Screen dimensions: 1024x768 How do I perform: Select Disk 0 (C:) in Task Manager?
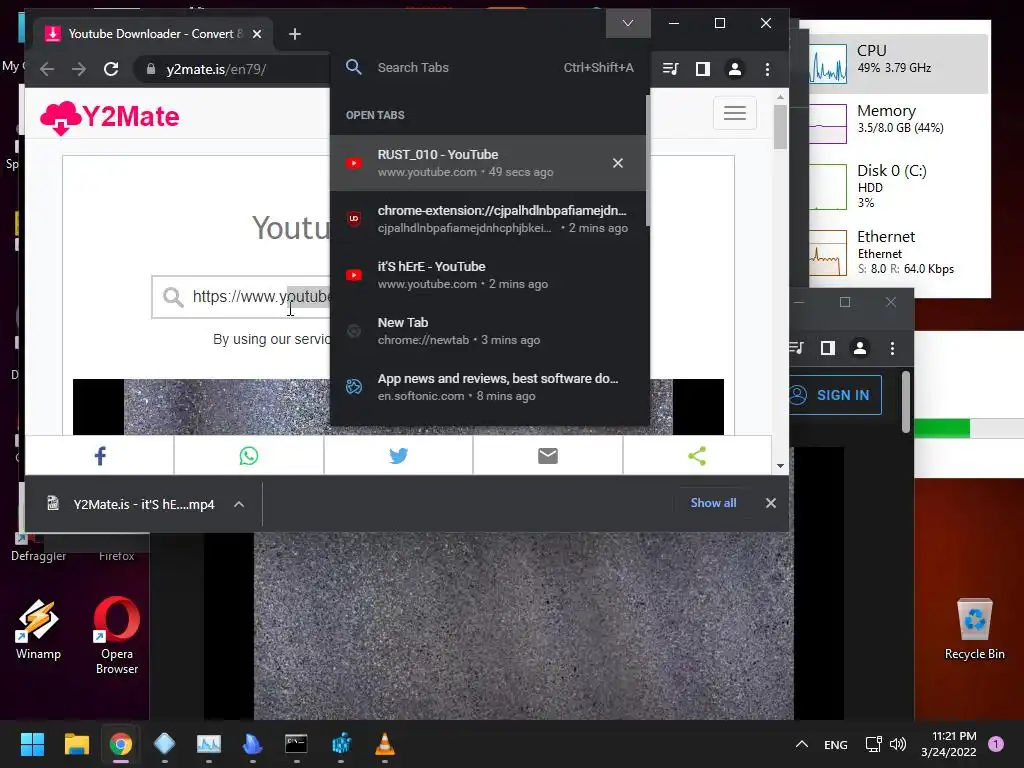pos(899,186)
